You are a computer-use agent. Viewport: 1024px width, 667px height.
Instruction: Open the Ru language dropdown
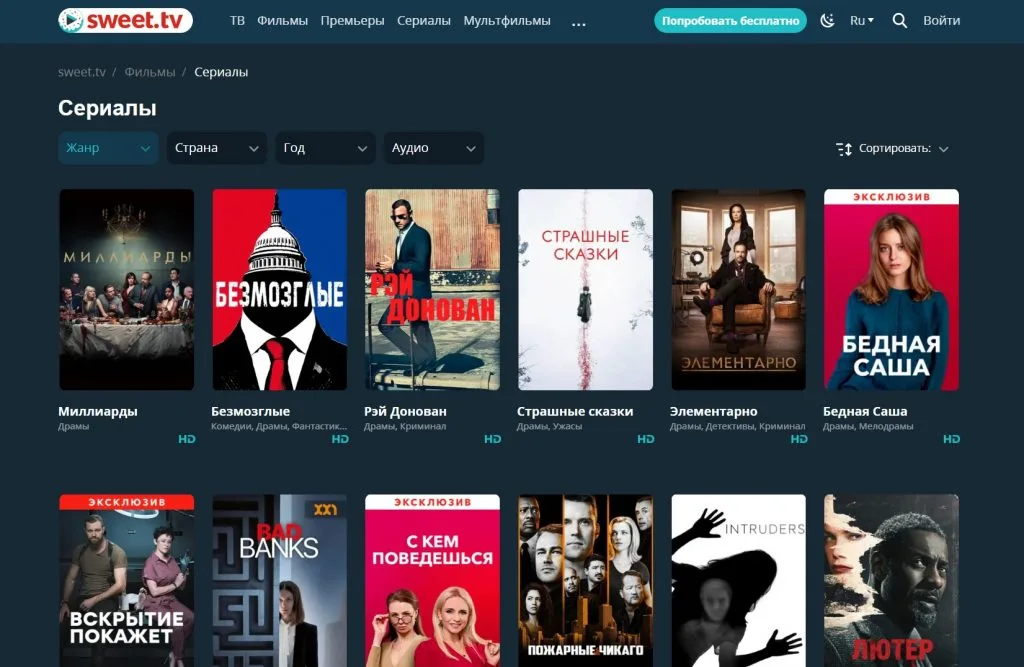(860, 19)
